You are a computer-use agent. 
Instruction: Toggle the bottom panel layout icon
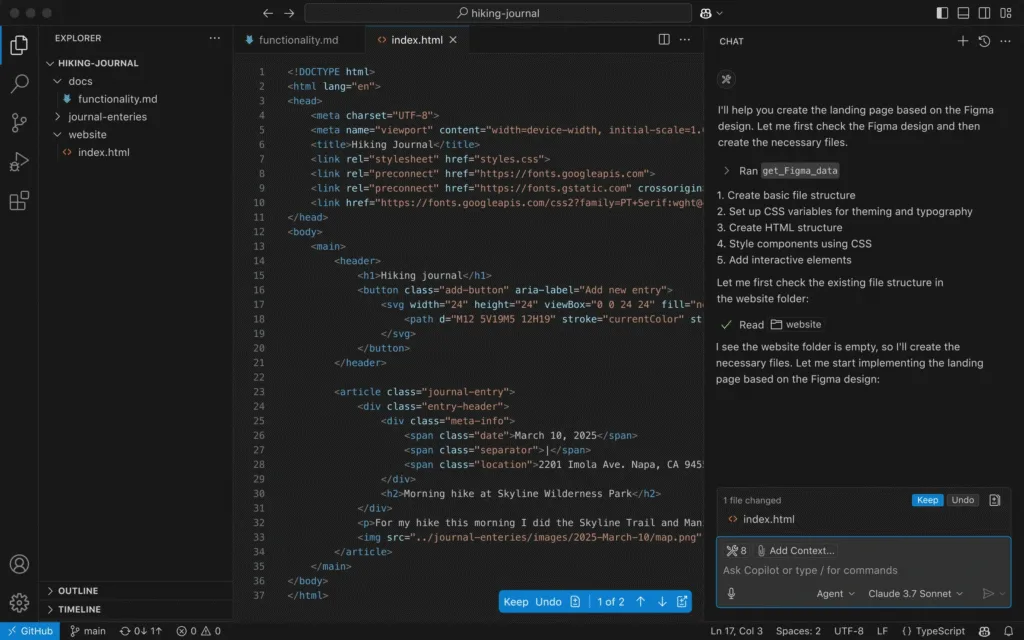pyautogui.click(x=963, y=13)
